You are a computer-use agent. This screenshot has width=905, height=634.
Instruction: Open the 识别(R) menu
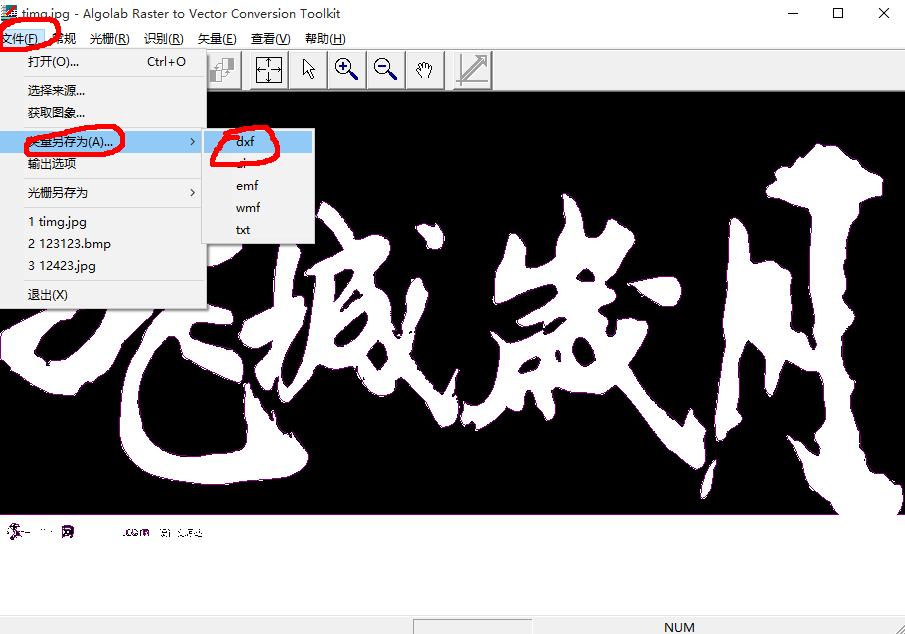pos(163,38)
